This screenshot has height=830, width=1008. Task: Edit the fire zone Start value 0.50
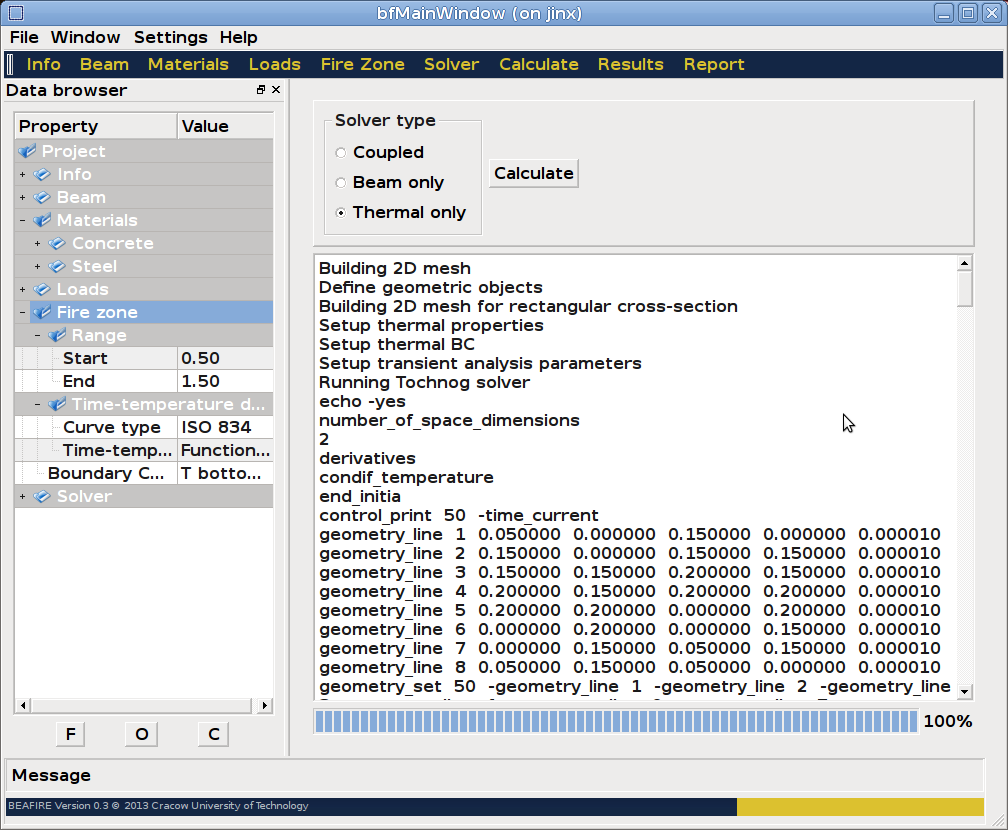[x=224, y=358]
